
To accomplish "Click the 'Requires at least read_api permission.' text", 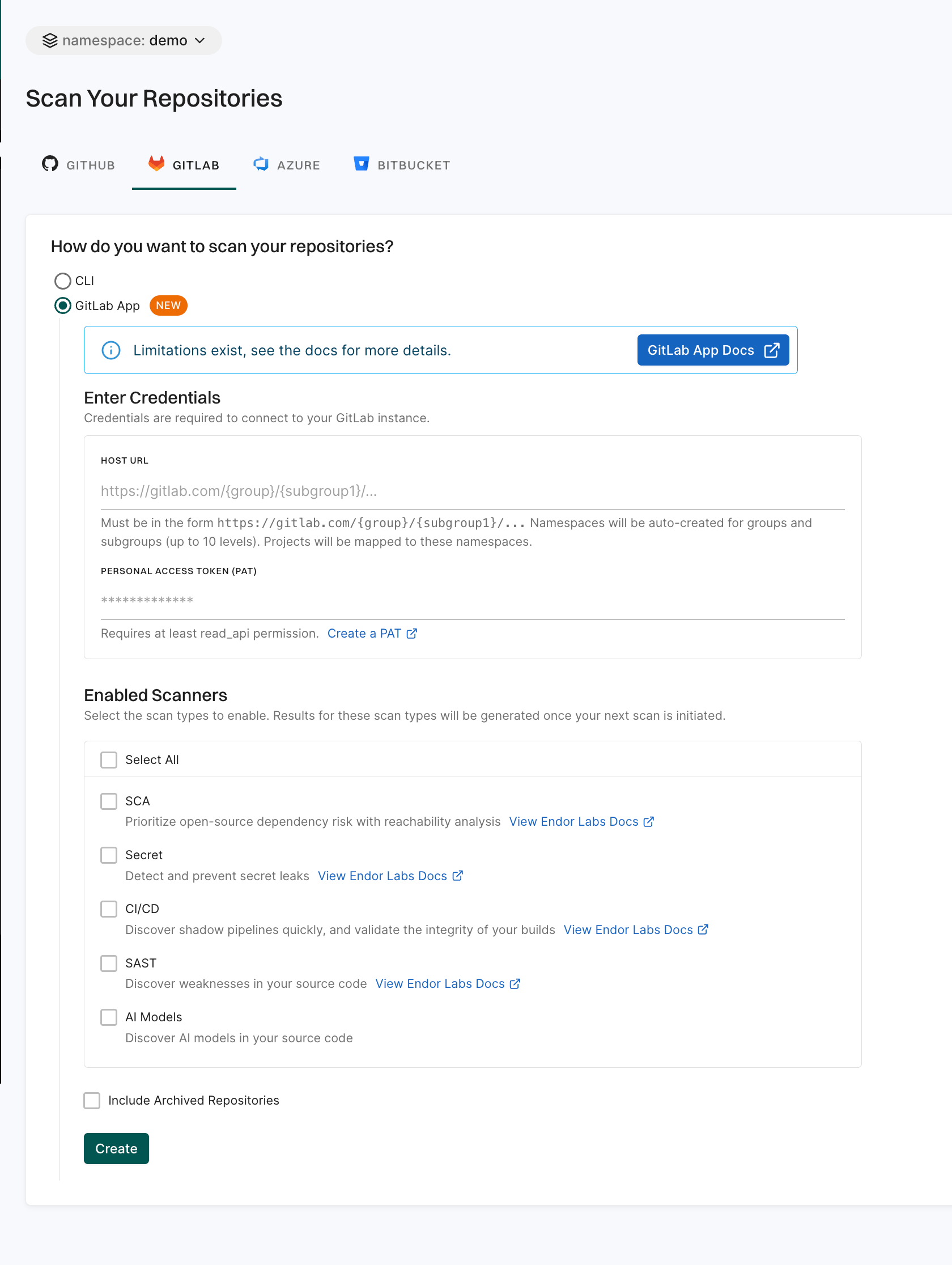I will pos(210,634).
